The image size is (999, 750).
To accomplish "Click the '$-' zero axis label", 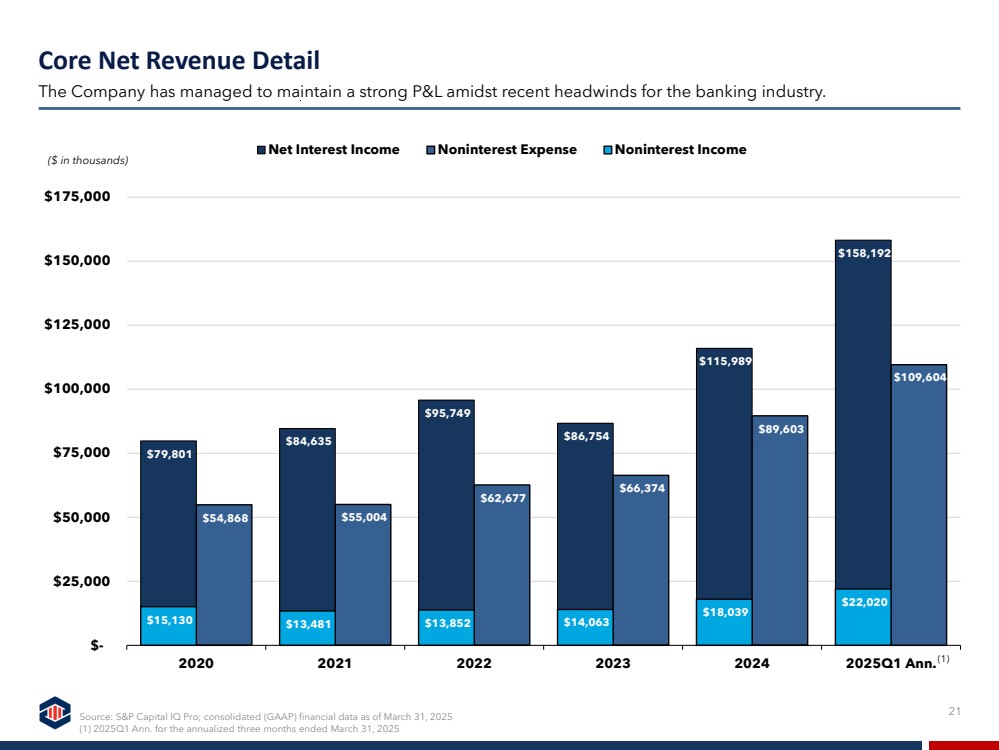I will 97,645.
